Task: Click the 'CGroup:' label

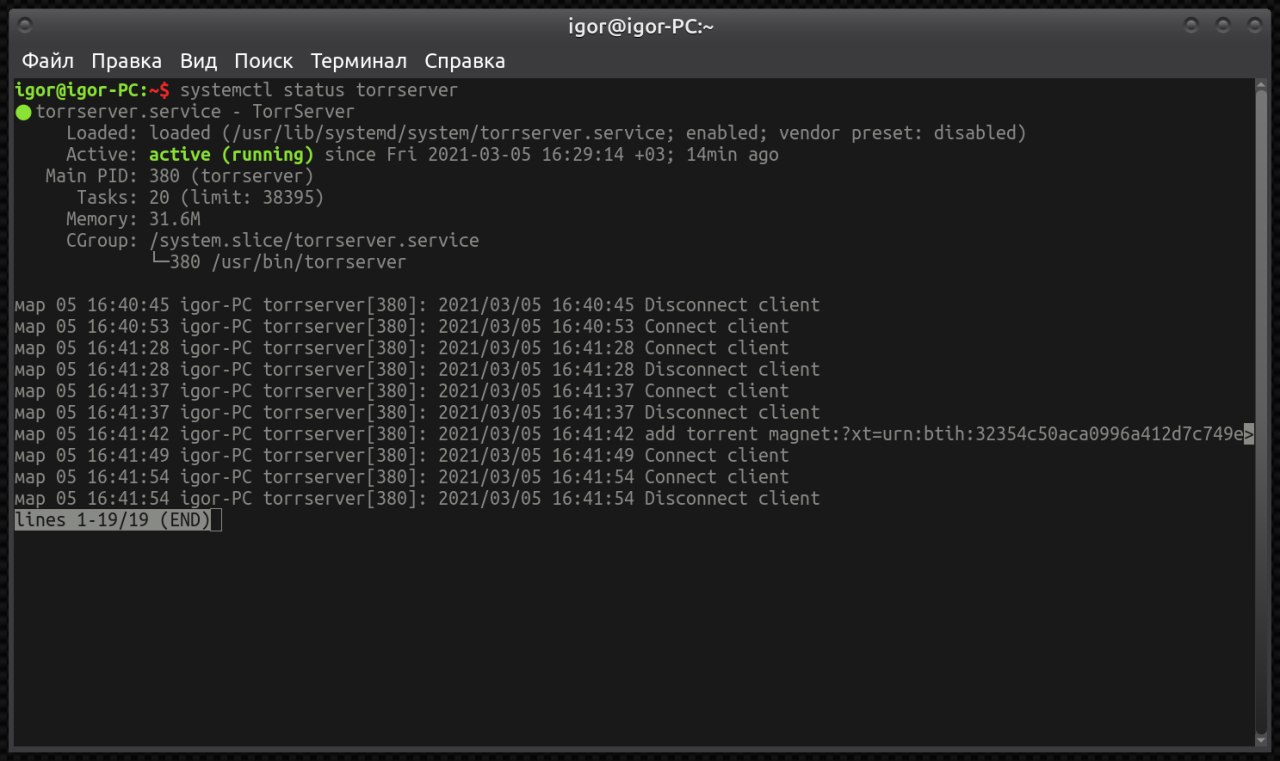Action: pos(102,241)
